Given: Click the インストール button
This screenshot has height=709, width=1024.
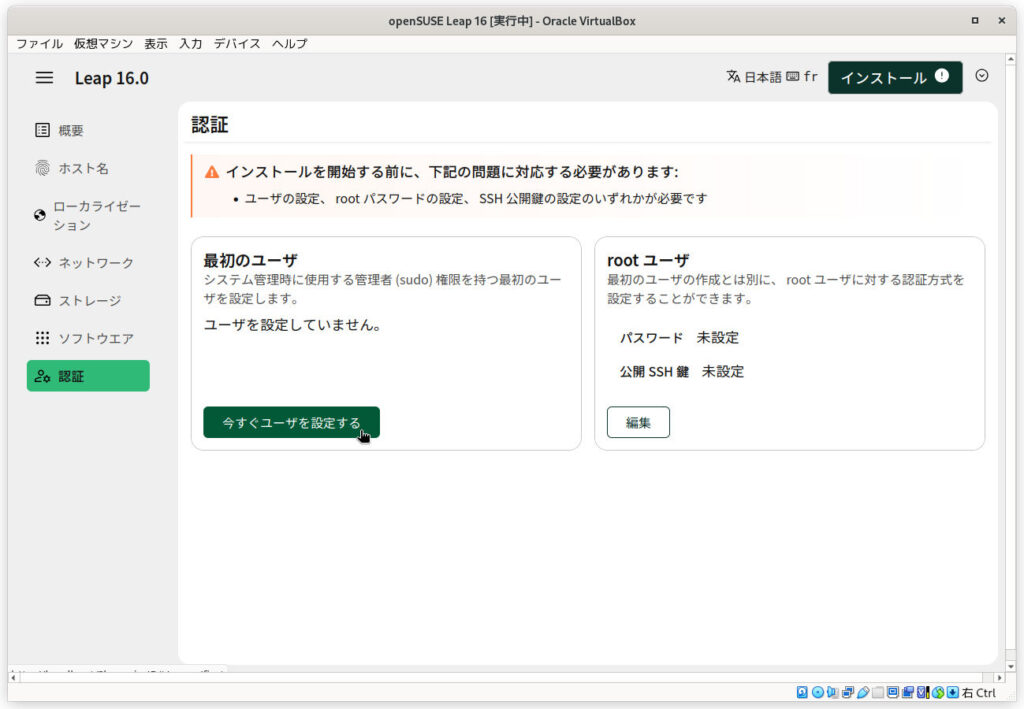Looking at the screenshot, I should (x=895, y=77).
